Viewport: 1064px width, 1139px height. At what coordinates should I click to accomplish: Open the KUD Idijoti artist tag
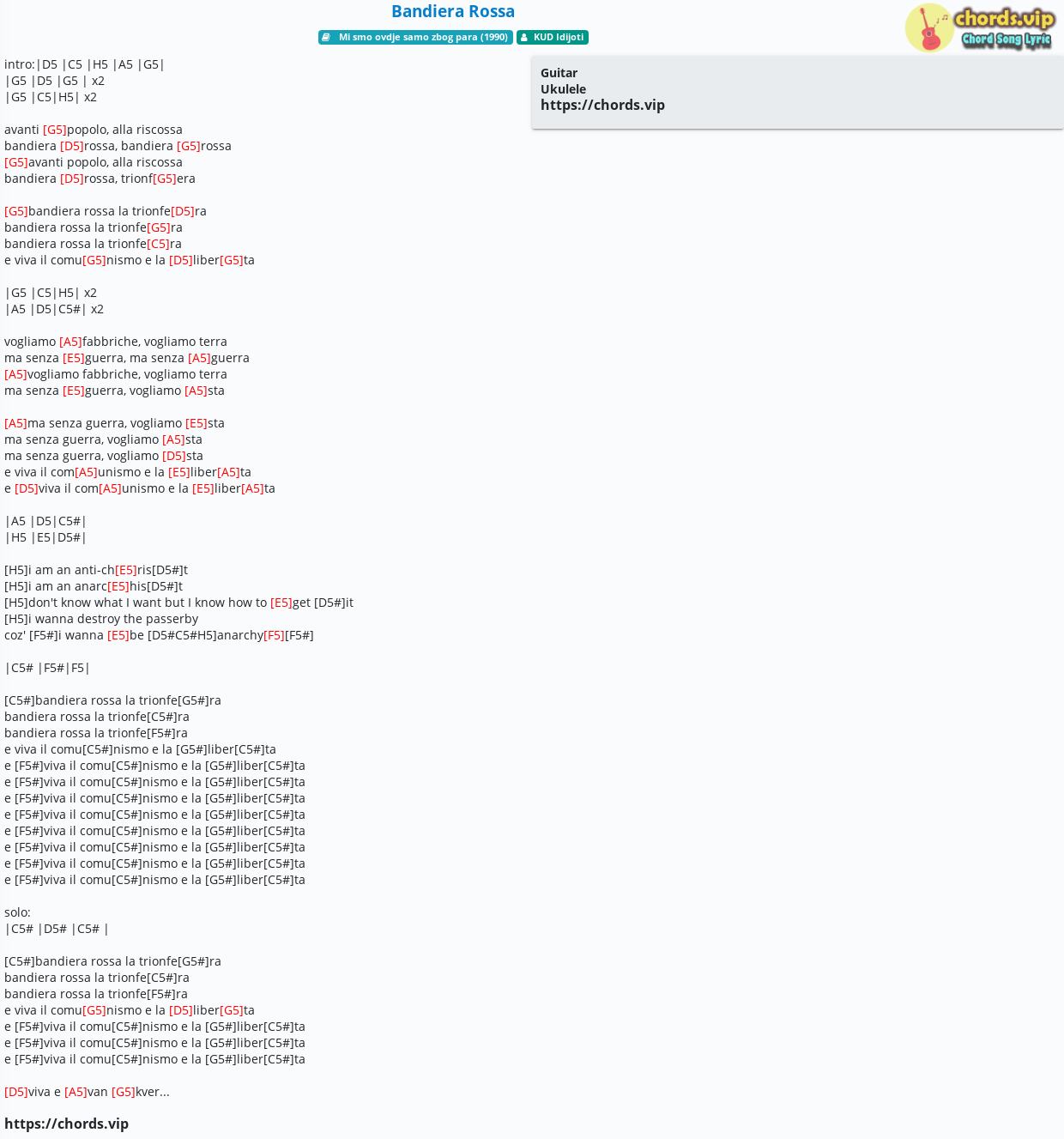tap(553, 38)
